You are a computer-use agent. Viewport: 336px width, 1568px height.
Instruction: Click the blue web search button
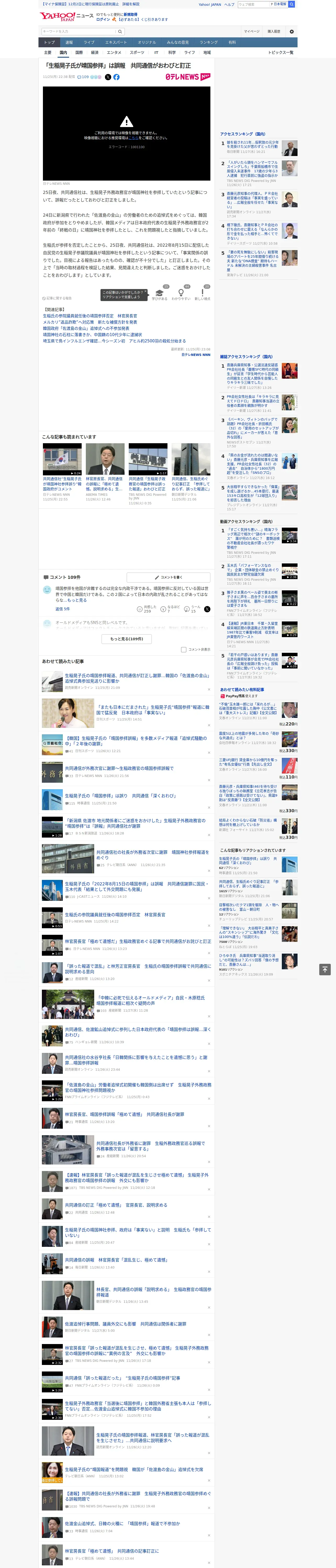(x=292, y=4)
